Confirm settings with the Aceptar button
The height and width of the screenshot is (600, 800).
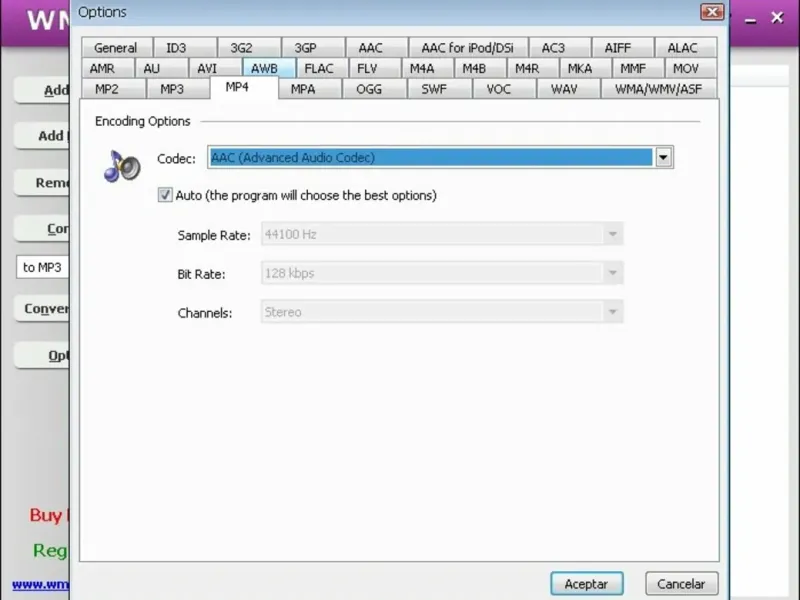pos(587,584)
